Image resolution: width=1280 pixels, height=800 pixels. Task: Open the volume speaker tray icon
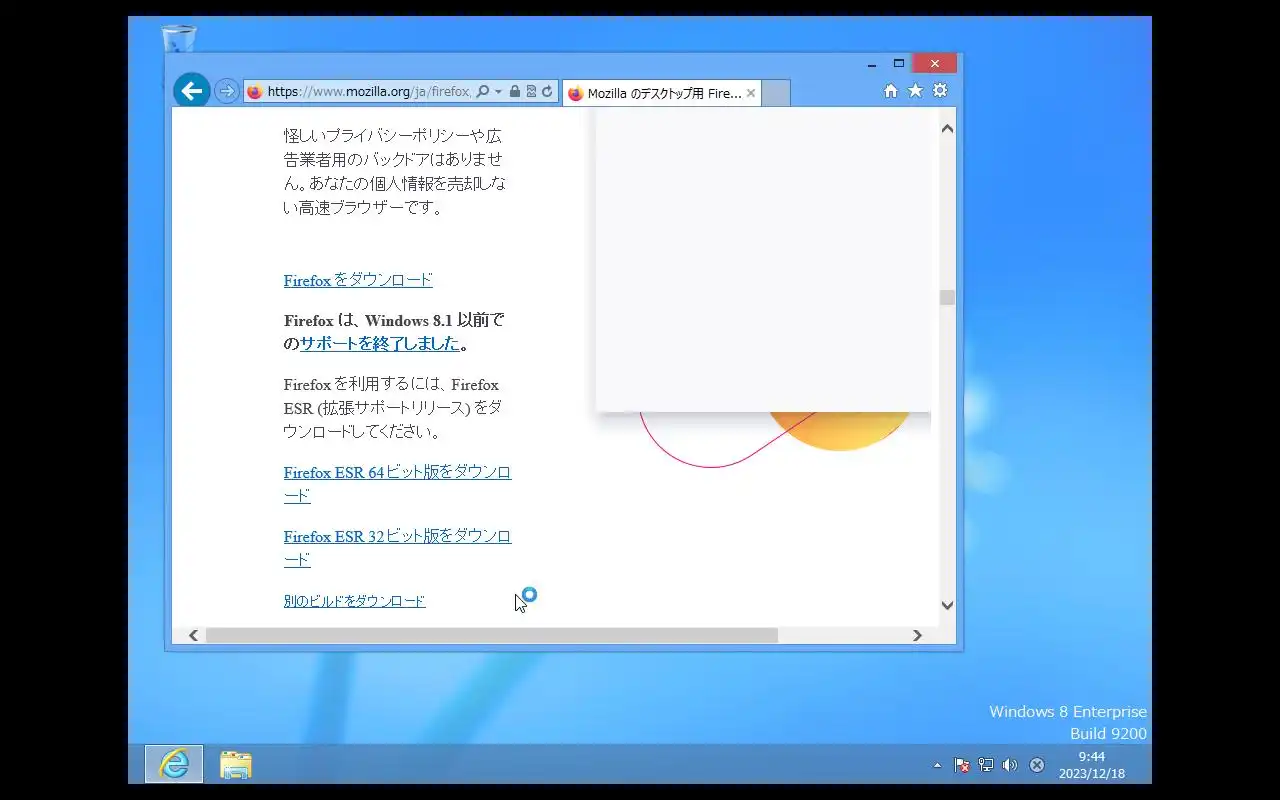(1010, 765)
